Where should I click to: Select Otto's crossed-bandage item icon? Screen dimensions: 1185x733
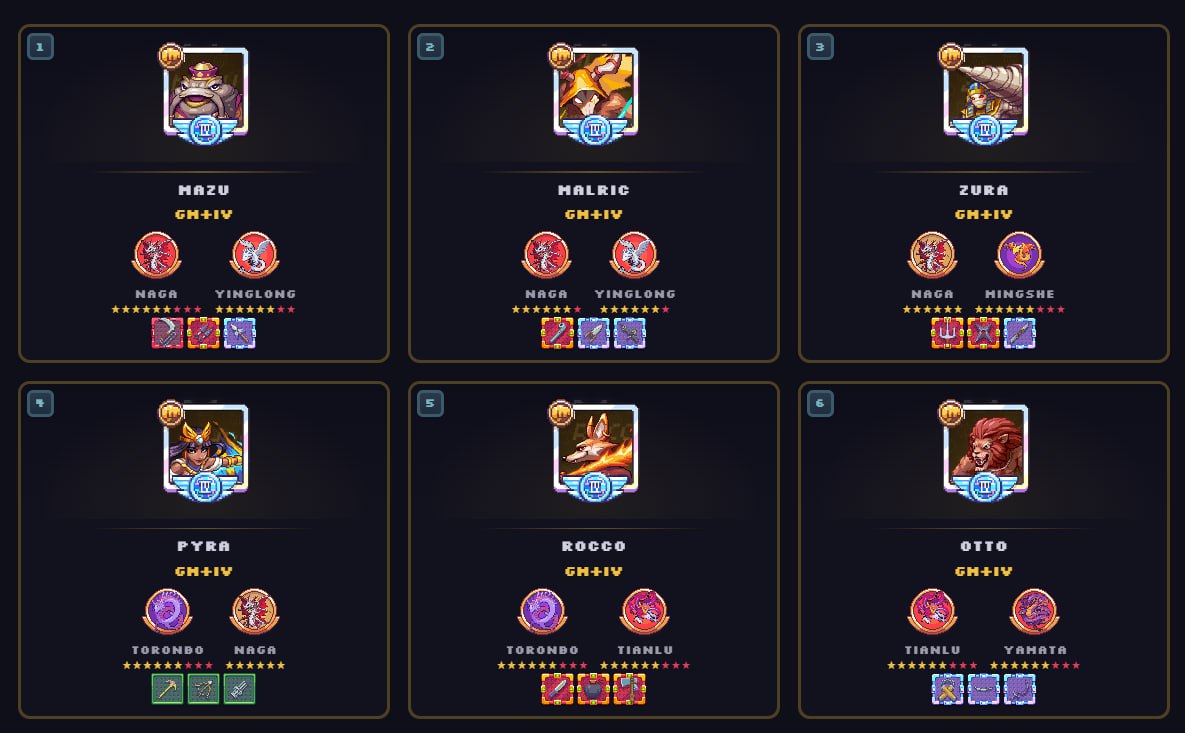point(947,689)
